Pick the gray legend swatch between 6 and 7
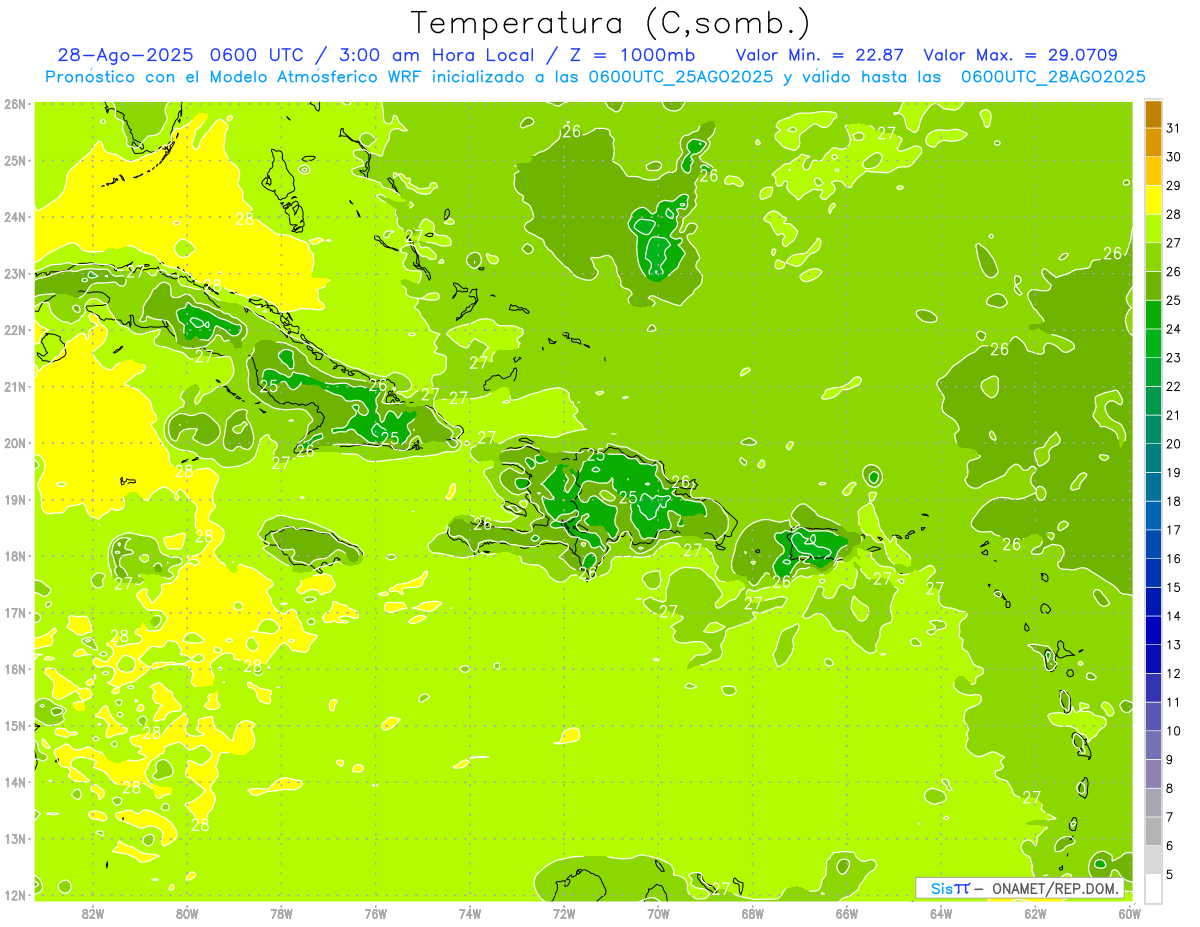This screenshot has height=927, width=1200. point(1153,832)
